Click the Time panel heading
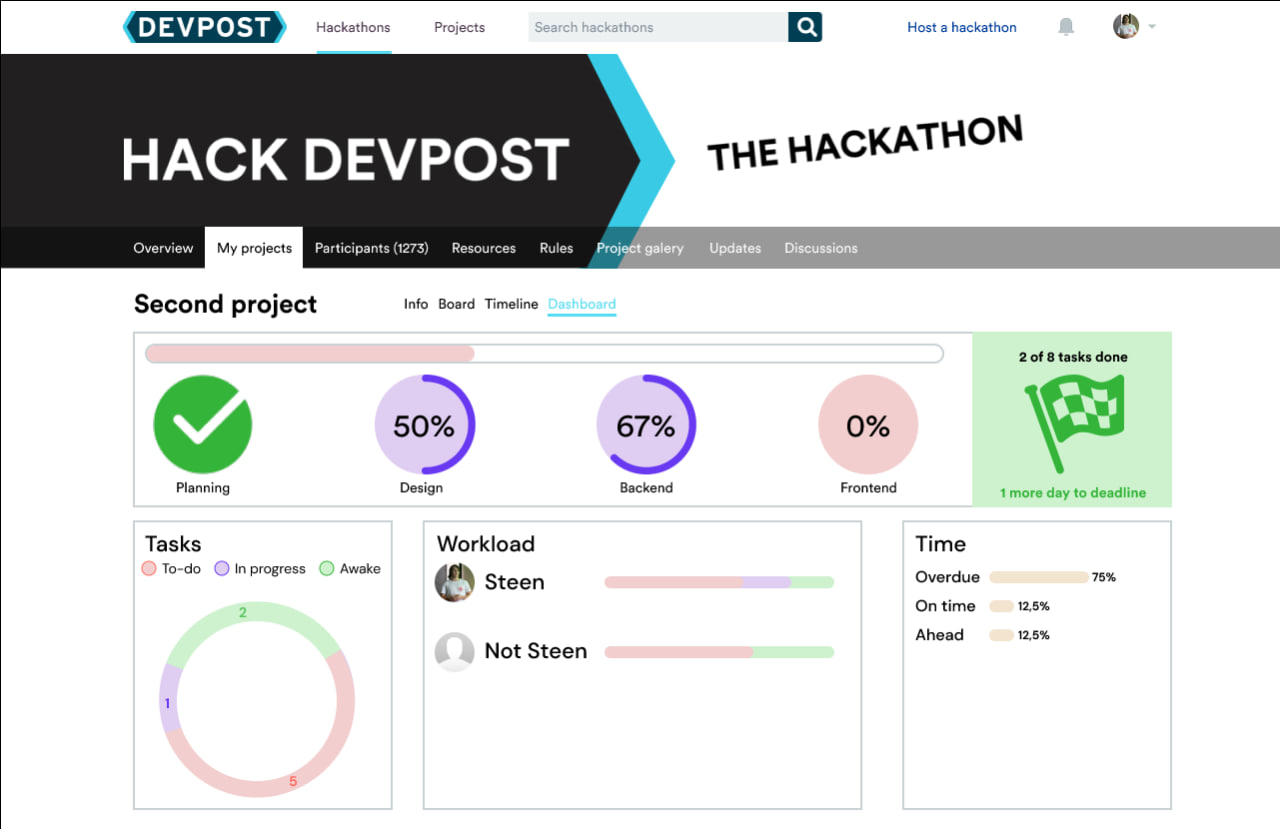Viewport: 1280px width, 829px height. tap(941, 544)
